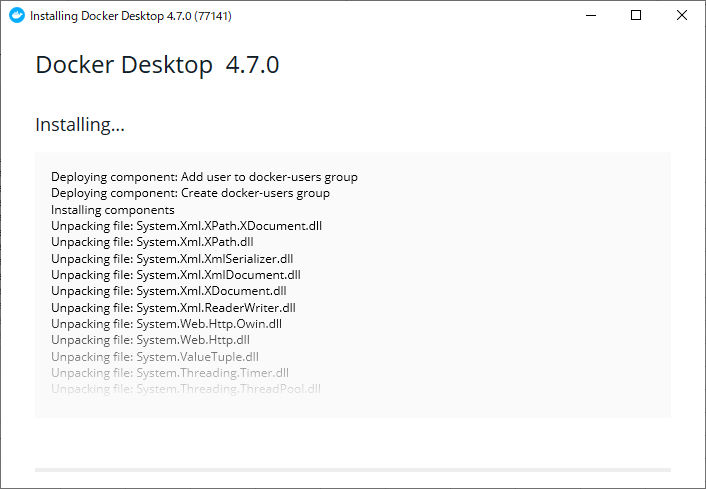Select the System.Threading.Timer.dll log entry

coord(170,373)
